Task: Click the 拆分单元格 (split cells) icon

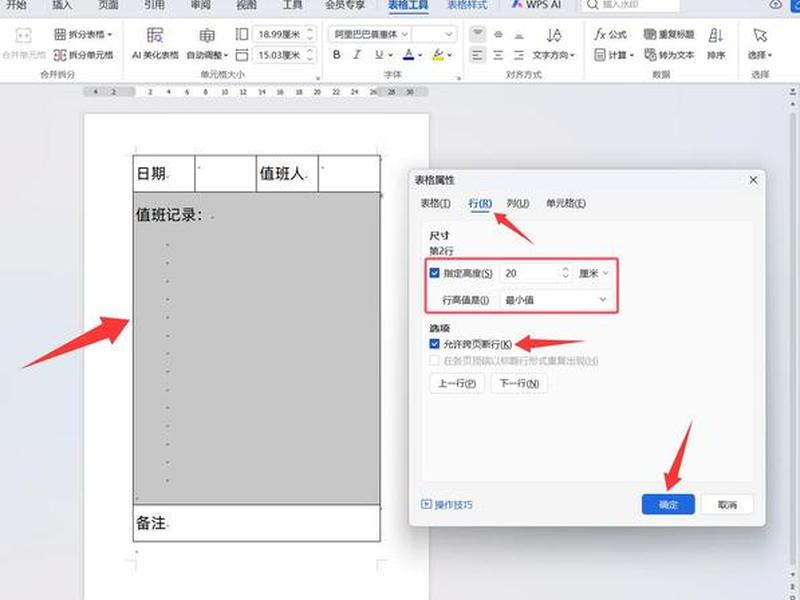Action: click(60, 55)
